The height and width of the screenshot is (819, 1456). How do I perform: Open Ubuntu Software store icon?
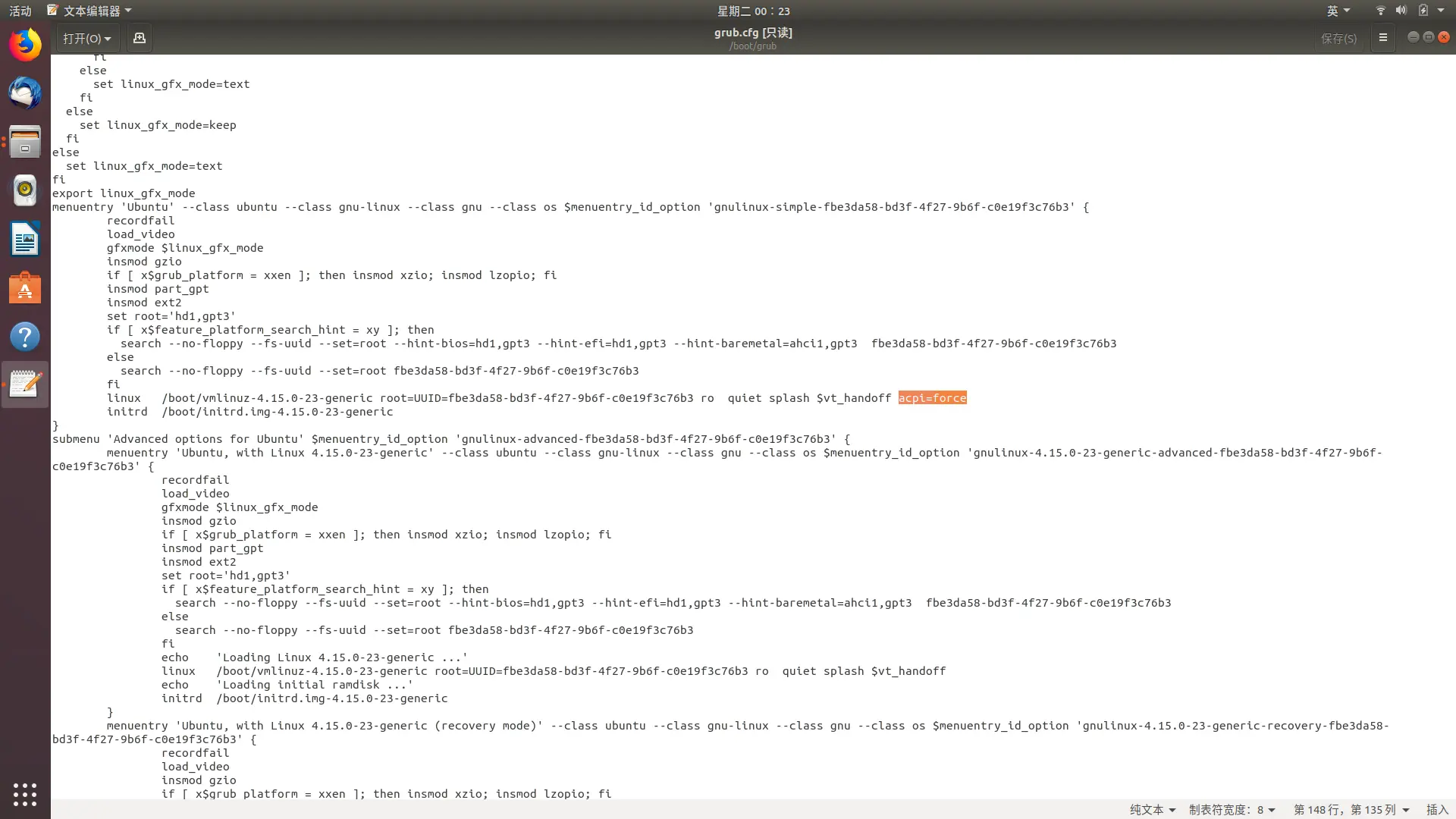click(25, 288)
